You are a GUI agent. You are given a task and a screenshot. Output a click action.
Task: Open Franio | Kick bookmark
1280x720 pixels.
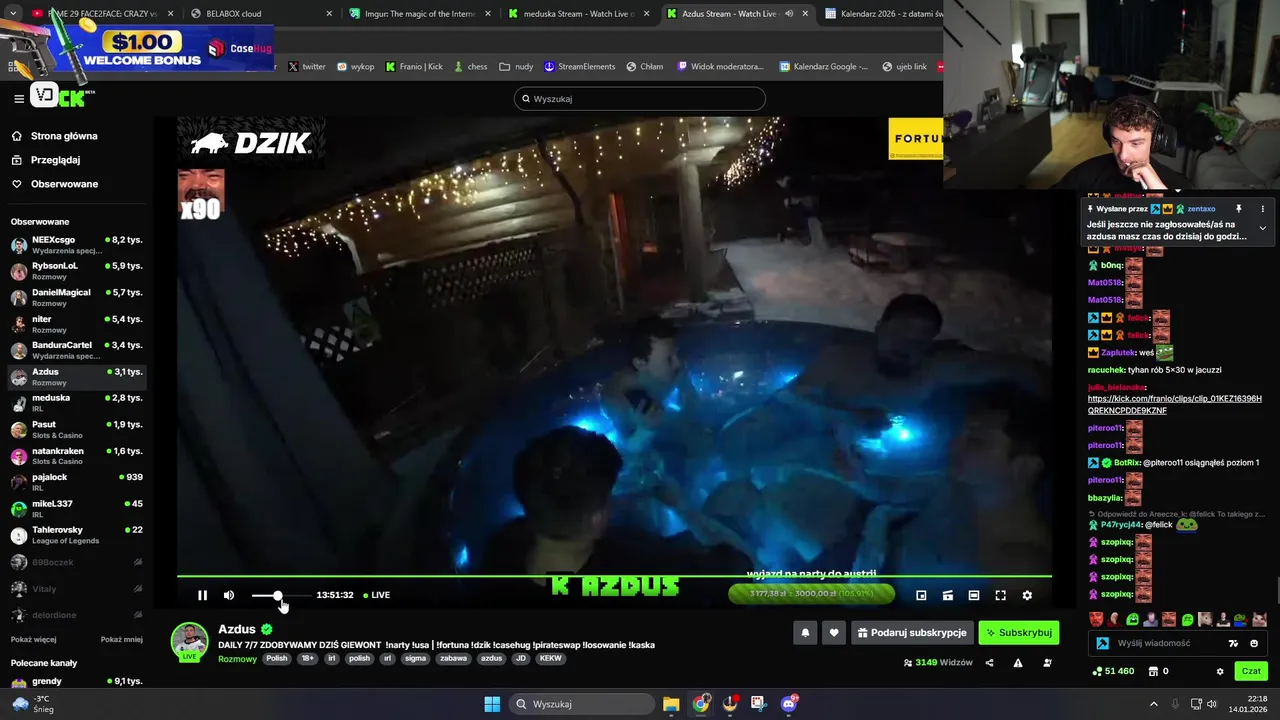tap(414, 67)
